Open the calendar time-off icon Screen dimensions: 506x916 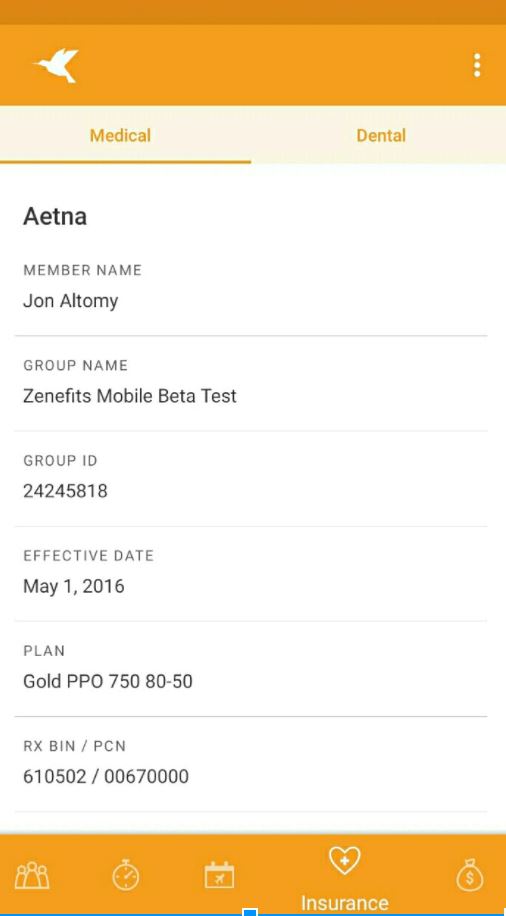click(x=219, y=875)
